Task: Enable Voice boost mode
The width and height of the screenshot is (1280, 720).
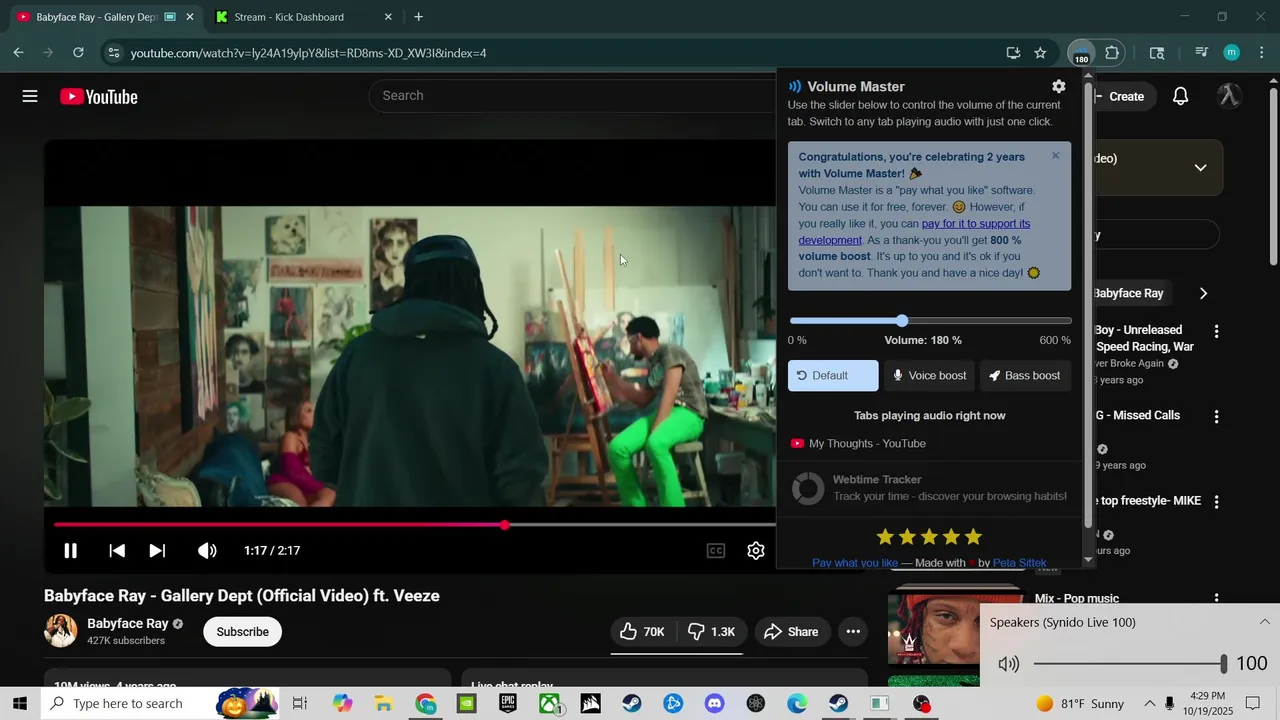Action: (x=929, y=376)
